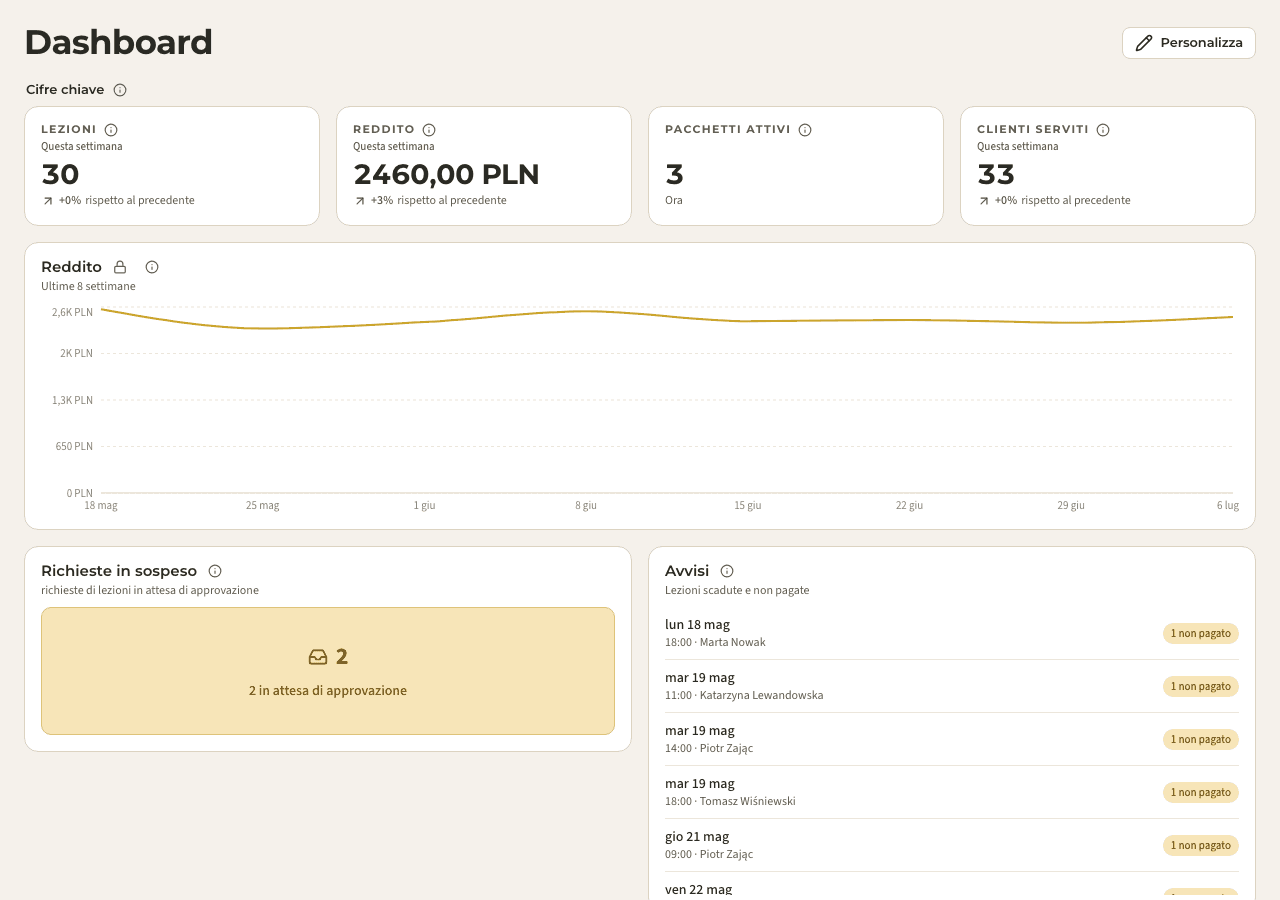Image resolution: width=1280 pixels, height=900 pixels.
Task: Open info icon next to Reddito chart title
Action: tap(152, 267)
